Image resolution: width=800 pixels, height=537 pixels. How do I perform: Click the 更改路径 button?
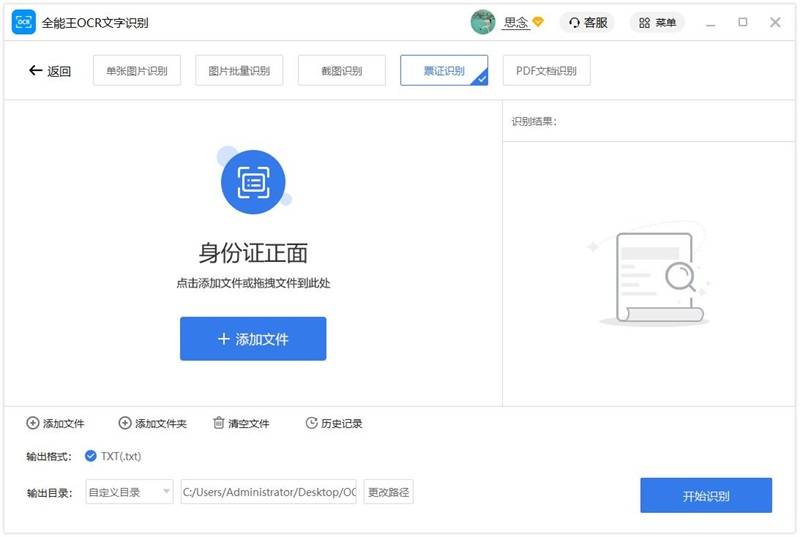click(388, 492)
